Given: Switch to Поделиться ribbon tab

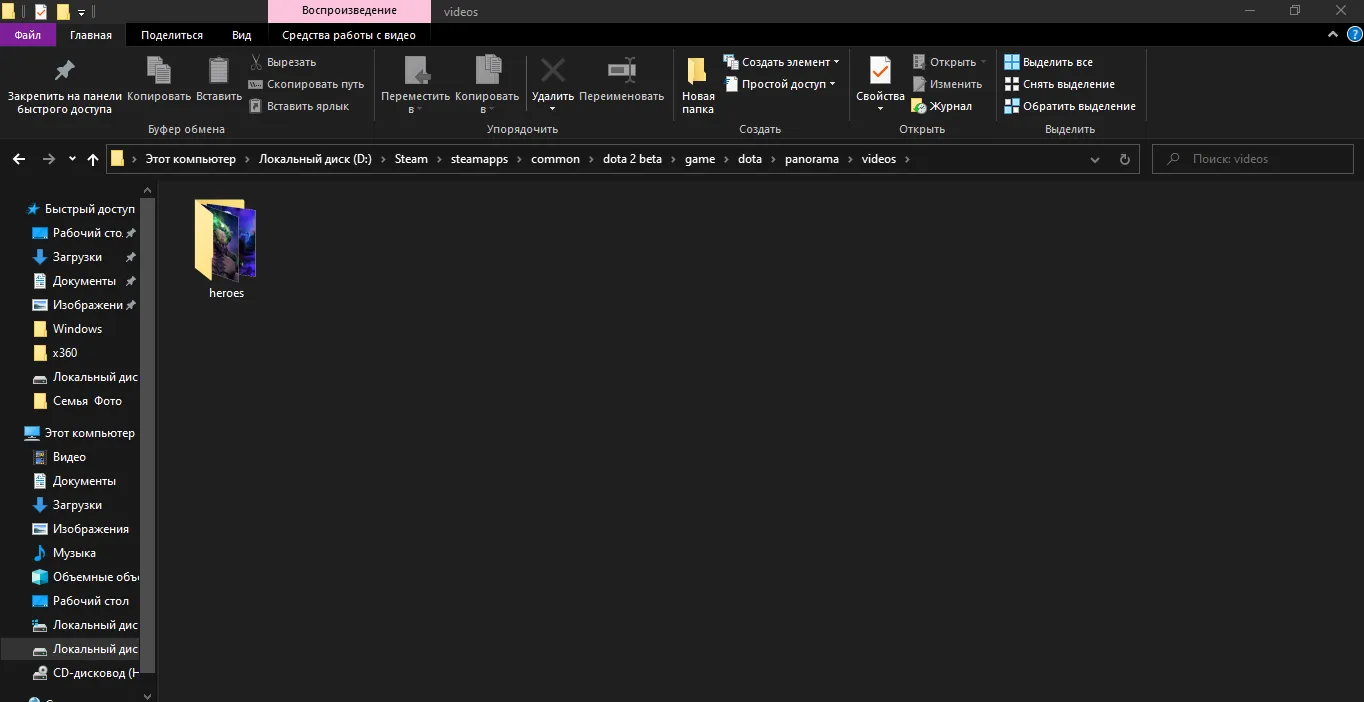Looking at the screenshot, I should click(172, 35).
